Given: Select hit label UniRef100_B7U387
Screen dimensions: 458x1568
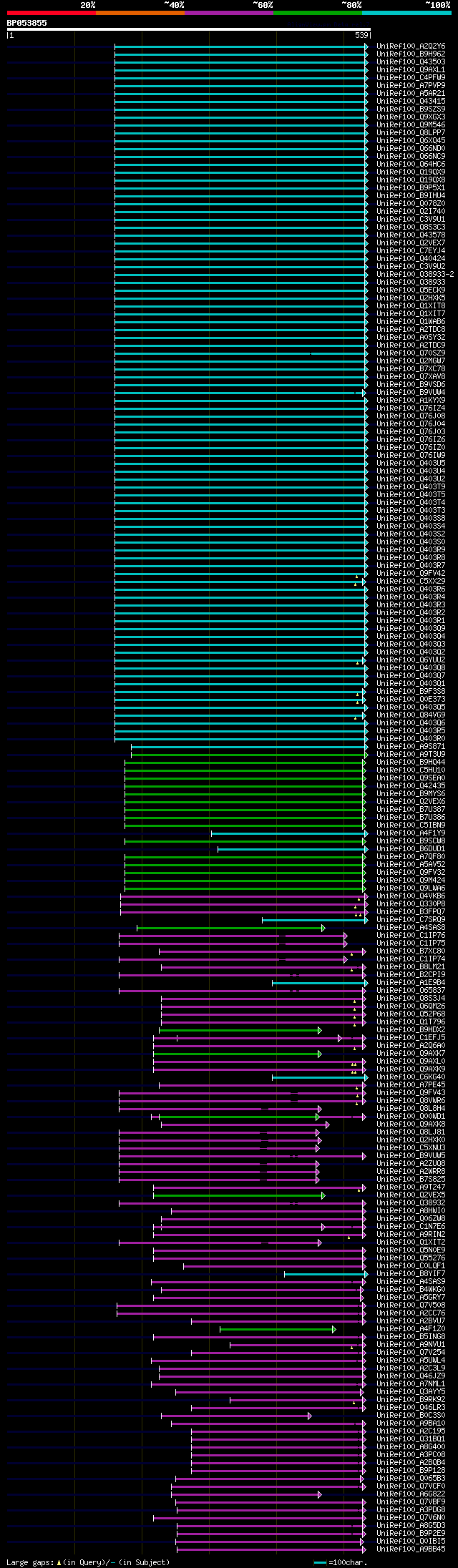Looking at the screenshot, I should (411, 810).
